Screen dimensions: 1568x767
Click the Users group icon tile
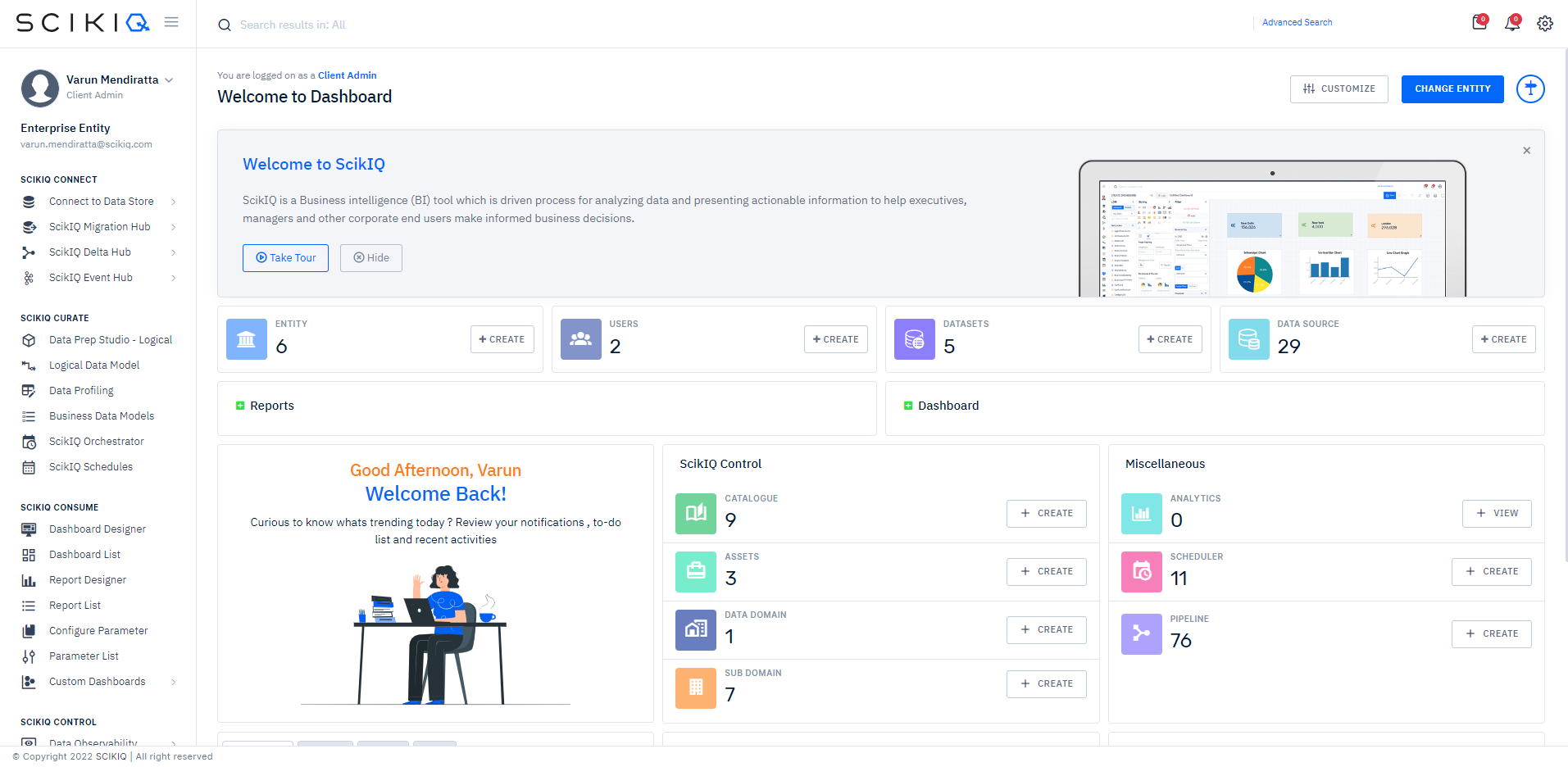coord(581,339)
